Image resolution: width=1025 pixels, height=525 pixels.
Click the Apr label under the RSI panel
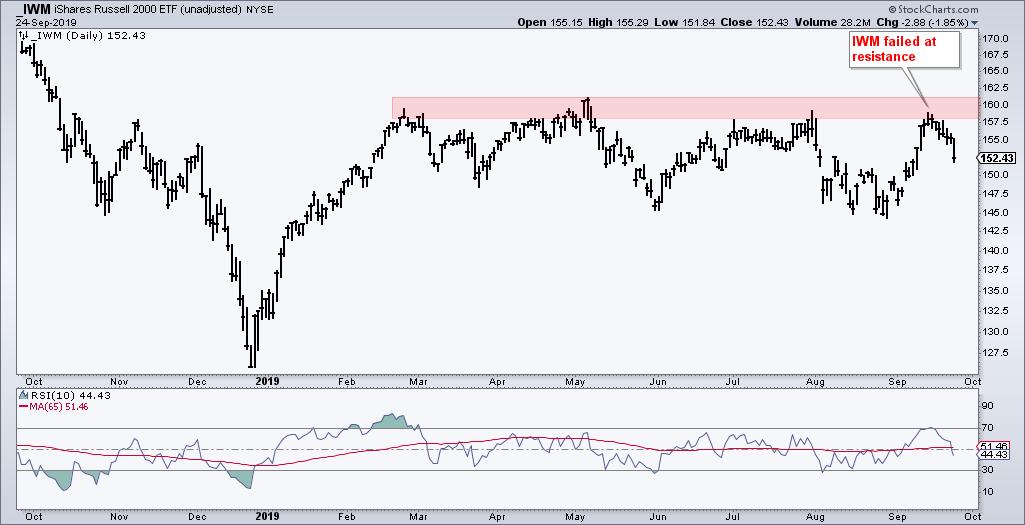(497, 517)
